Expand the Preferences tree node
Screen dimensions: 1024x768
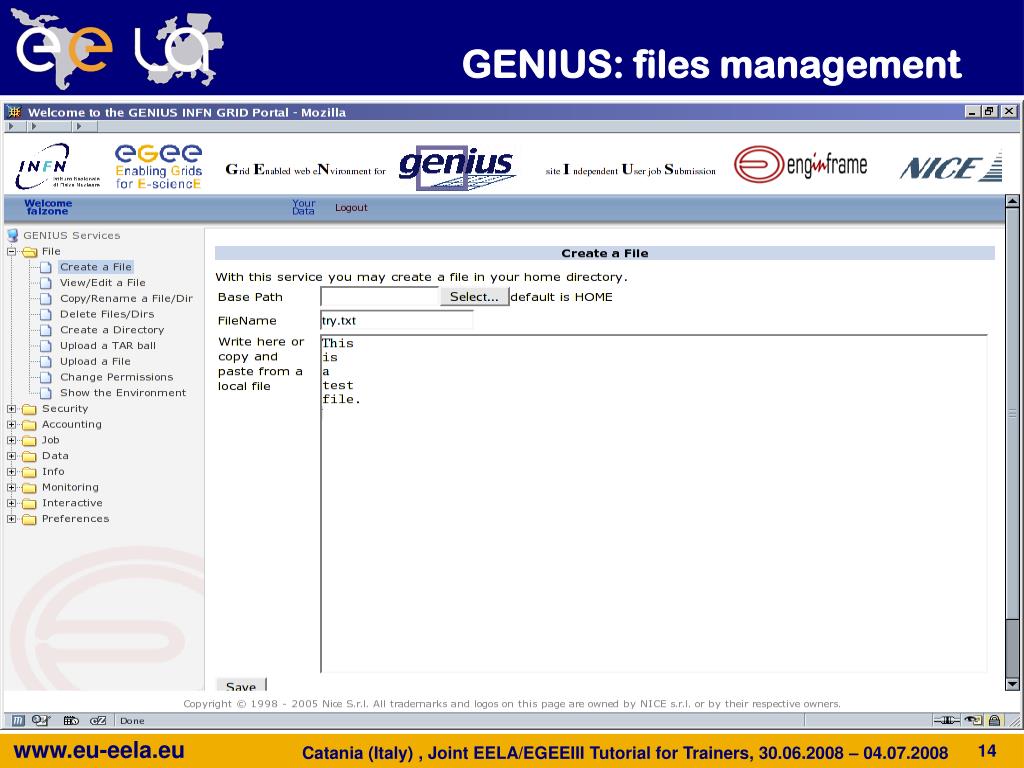tap(11, 519)
